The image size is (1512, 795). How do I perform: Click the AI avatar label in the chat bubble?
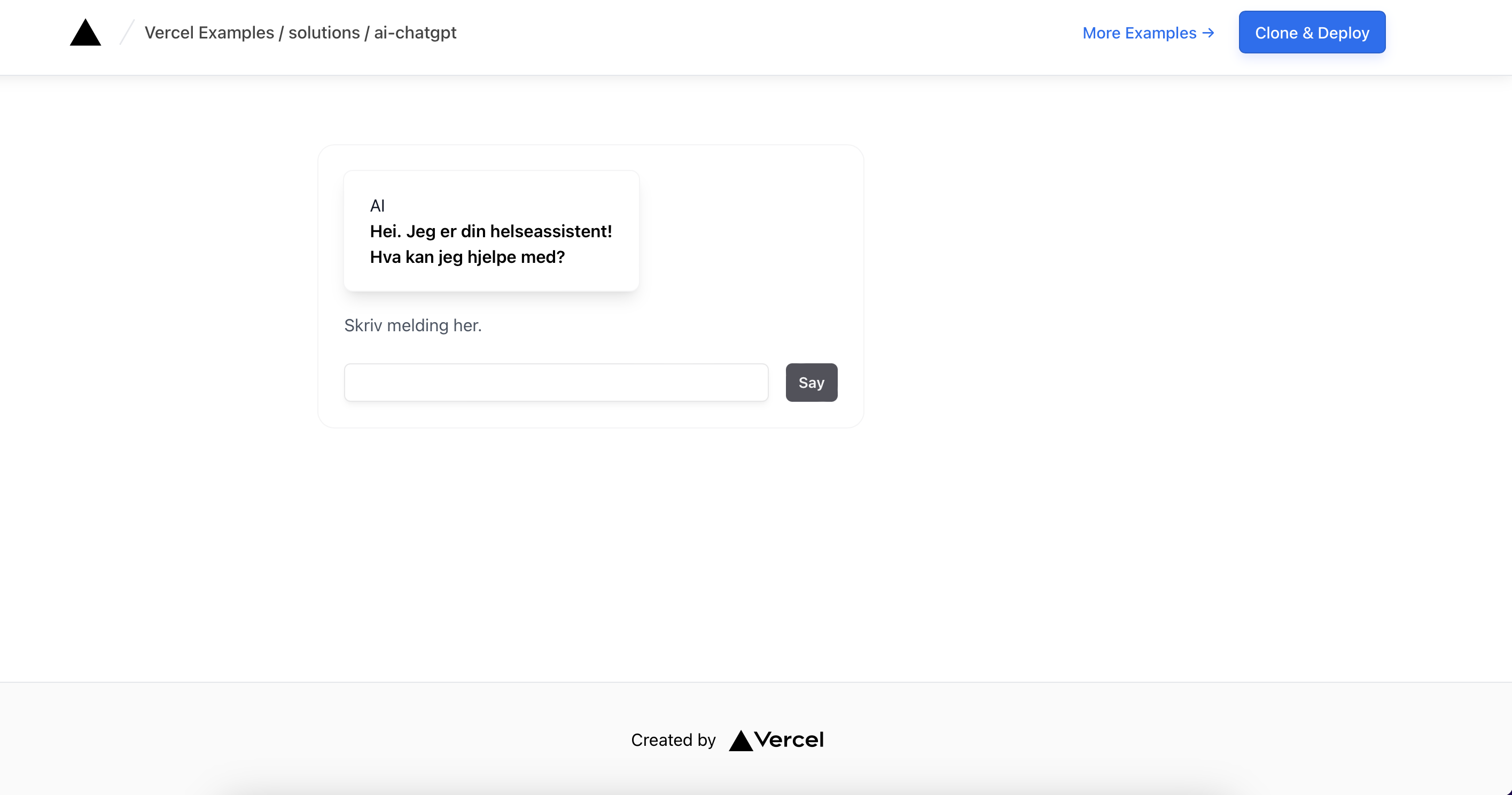[x=377, y=205]
